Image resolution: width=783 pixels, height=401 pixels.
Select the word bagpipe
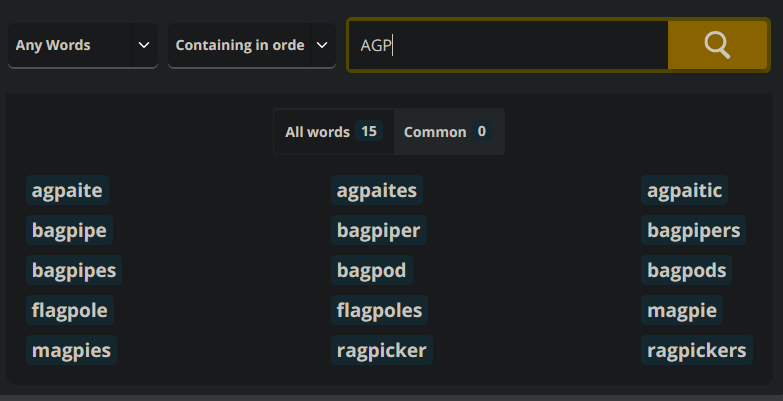point(69,230)
